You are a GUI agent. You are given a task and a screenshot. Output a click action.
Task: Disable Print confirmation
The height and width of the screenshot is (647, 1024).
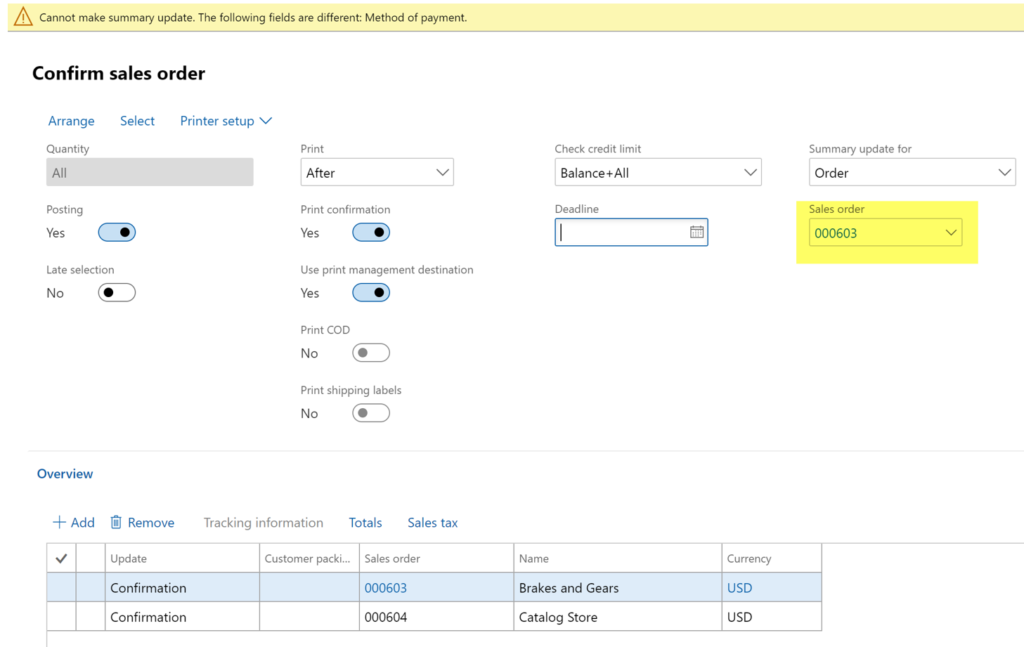(370, 232)
